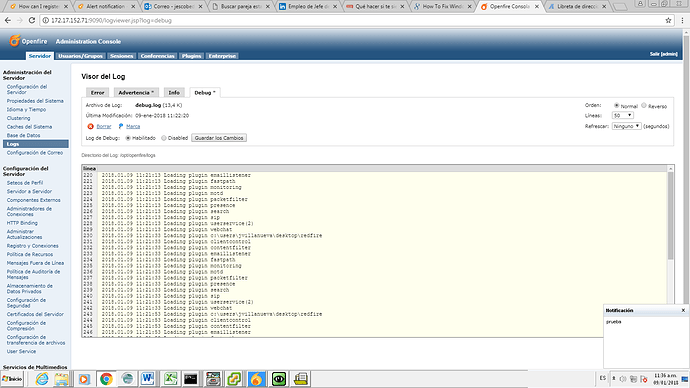Open Configuración del Servidor sidebar link
This screenshot has width=690, height=388.
(x=26, y=89)
